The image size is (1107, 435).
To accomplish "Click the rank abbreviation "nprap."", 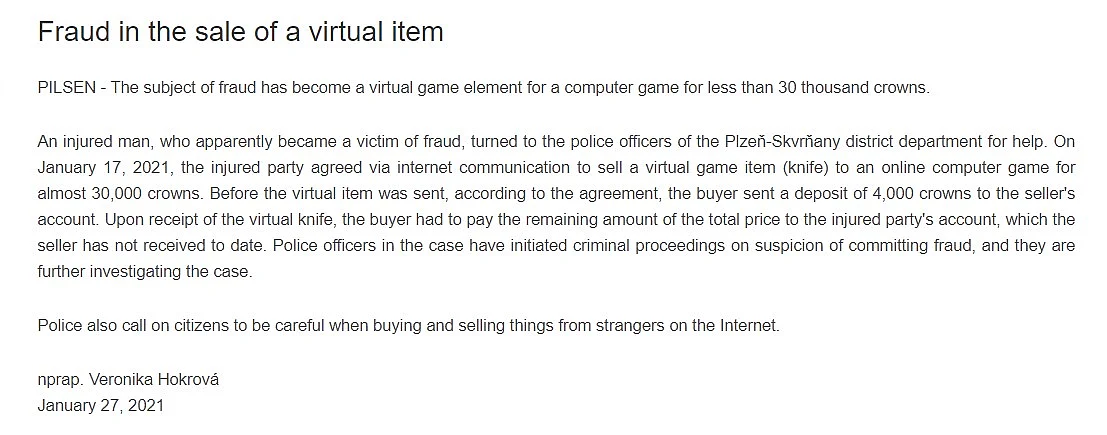I will pos(61,379).
